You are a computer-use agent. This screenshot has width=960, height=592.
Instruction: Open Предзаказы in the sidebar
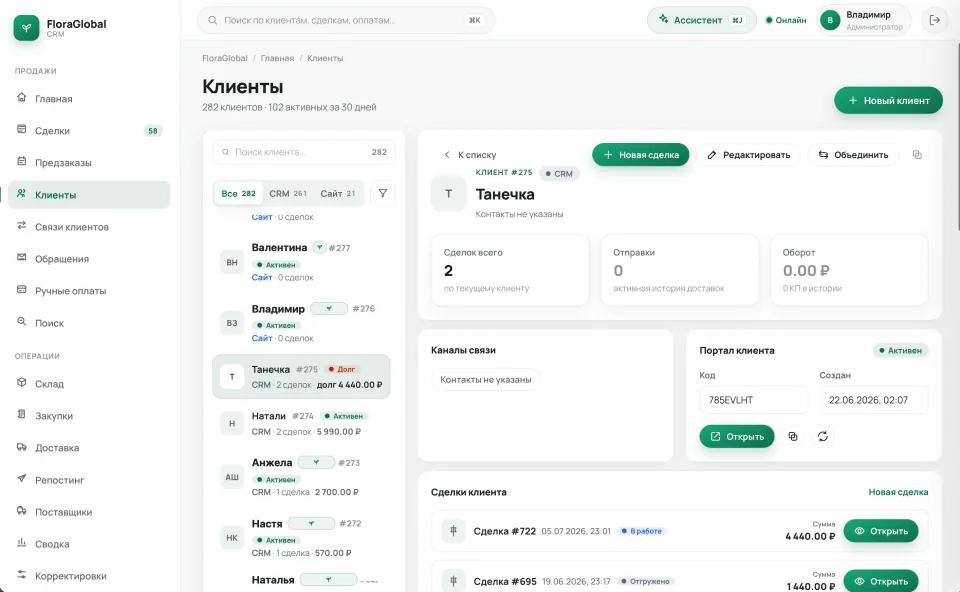89,163
